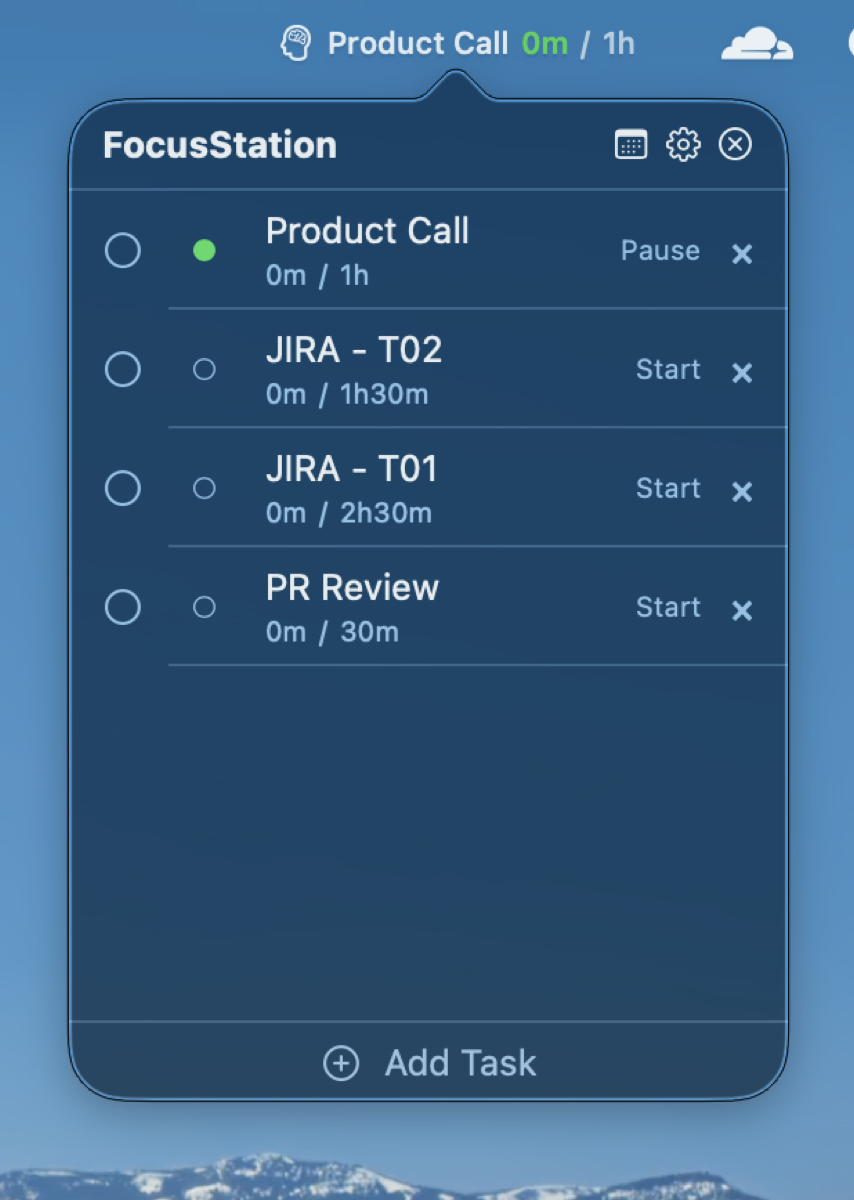Tick the PR Review completion circle
Image resolution: width=854 pixels, height=1200 pixels.
pyautogui.click(x=123, y=607)
